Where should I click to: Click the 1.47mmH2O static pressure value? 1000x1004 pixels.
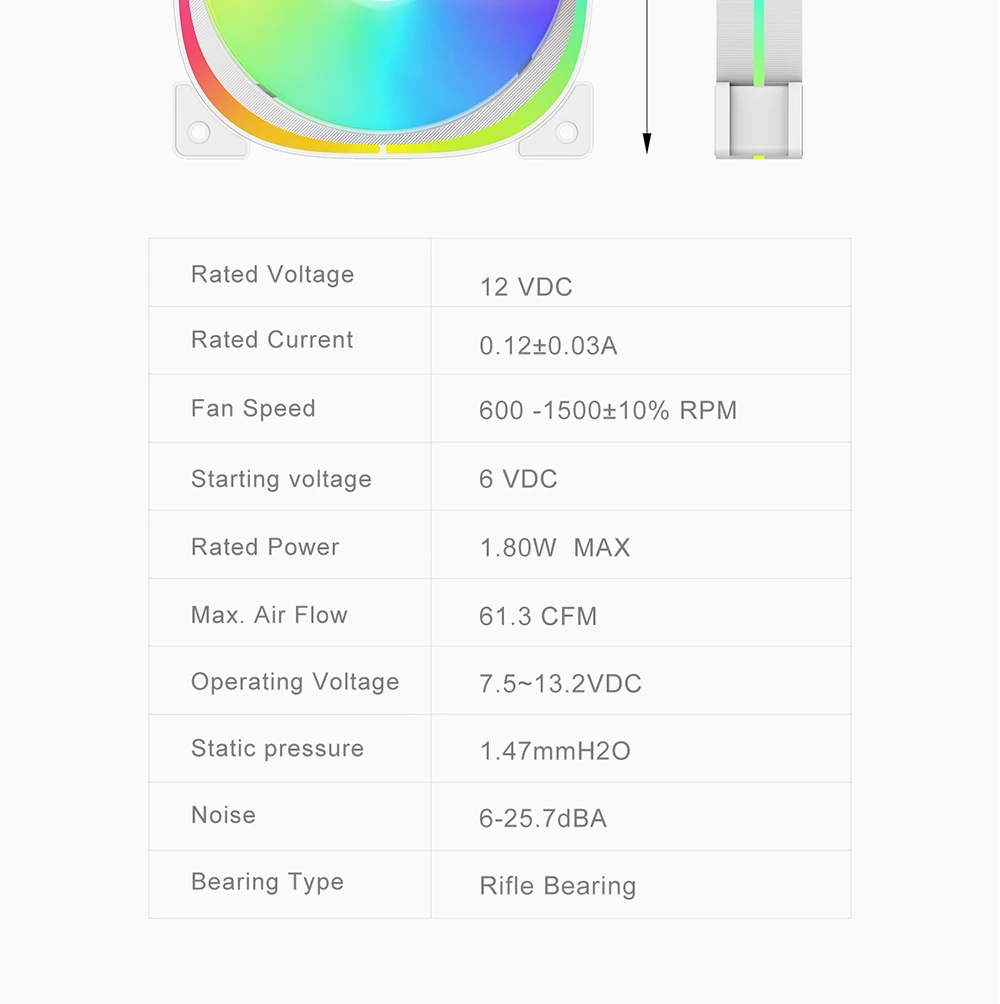tap(555, 751)
